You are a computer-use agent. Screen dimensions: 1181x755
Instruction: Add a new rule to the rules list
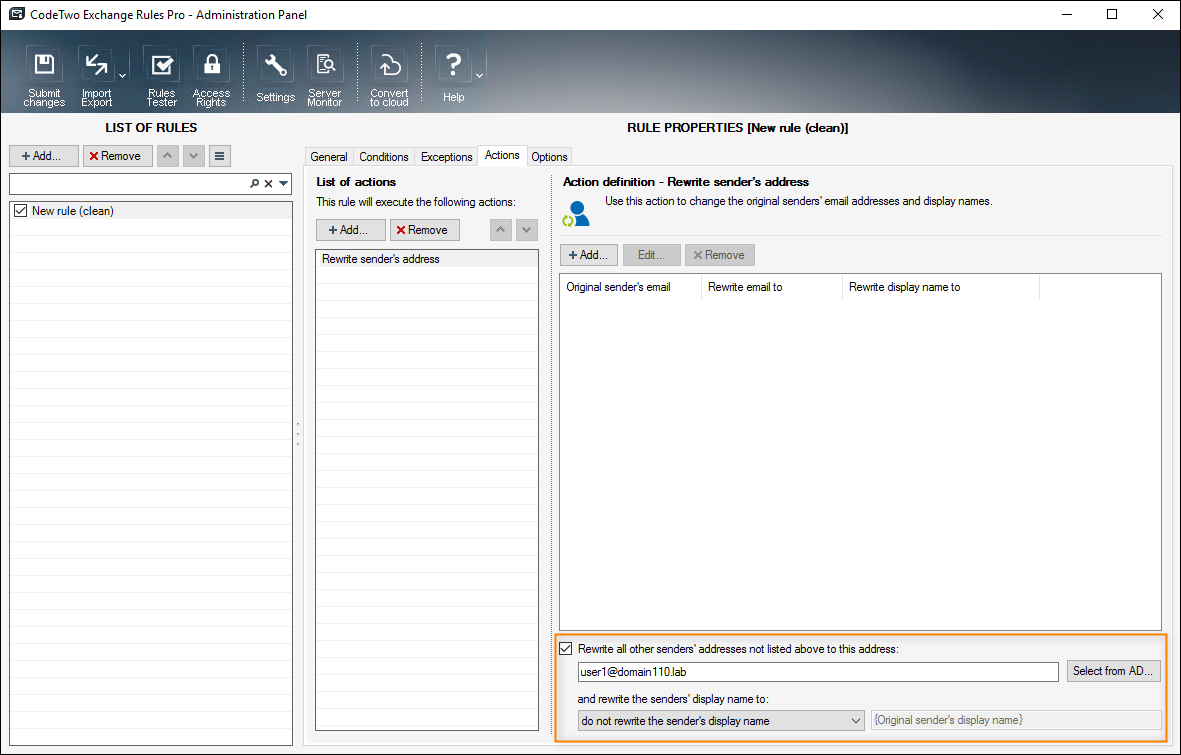point(44,156)
